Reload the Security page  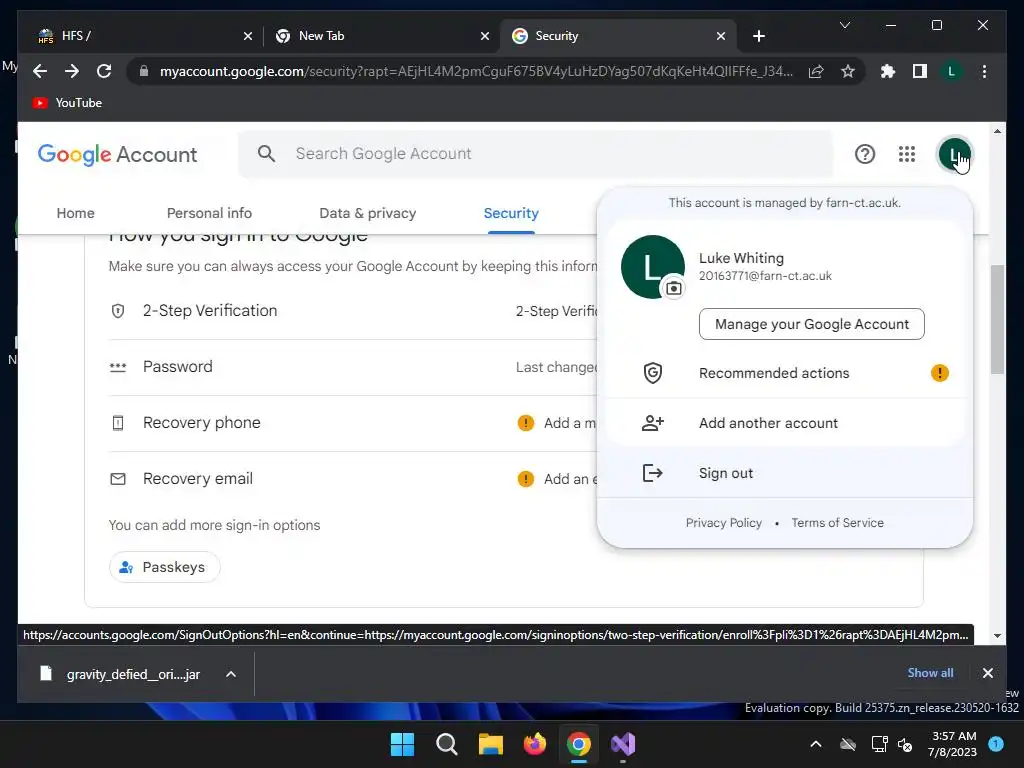click(x=104, y=71)
